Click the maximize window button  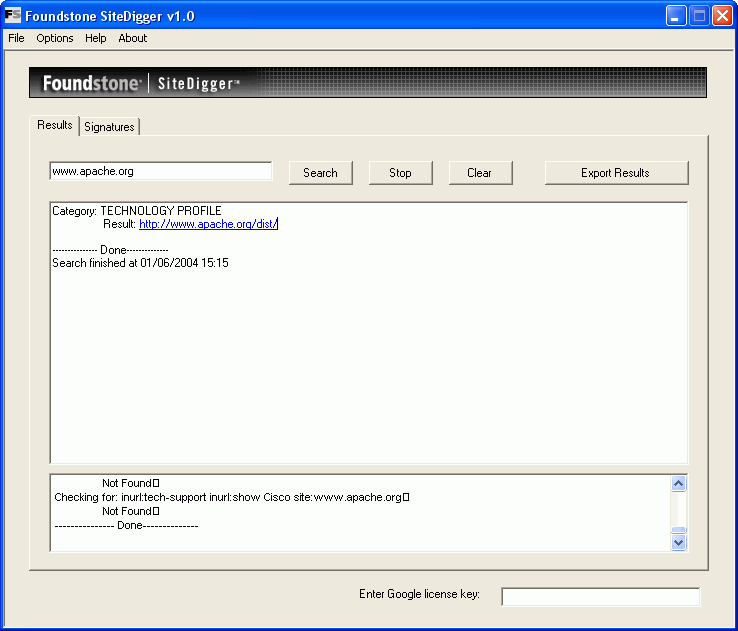point(699,16)
